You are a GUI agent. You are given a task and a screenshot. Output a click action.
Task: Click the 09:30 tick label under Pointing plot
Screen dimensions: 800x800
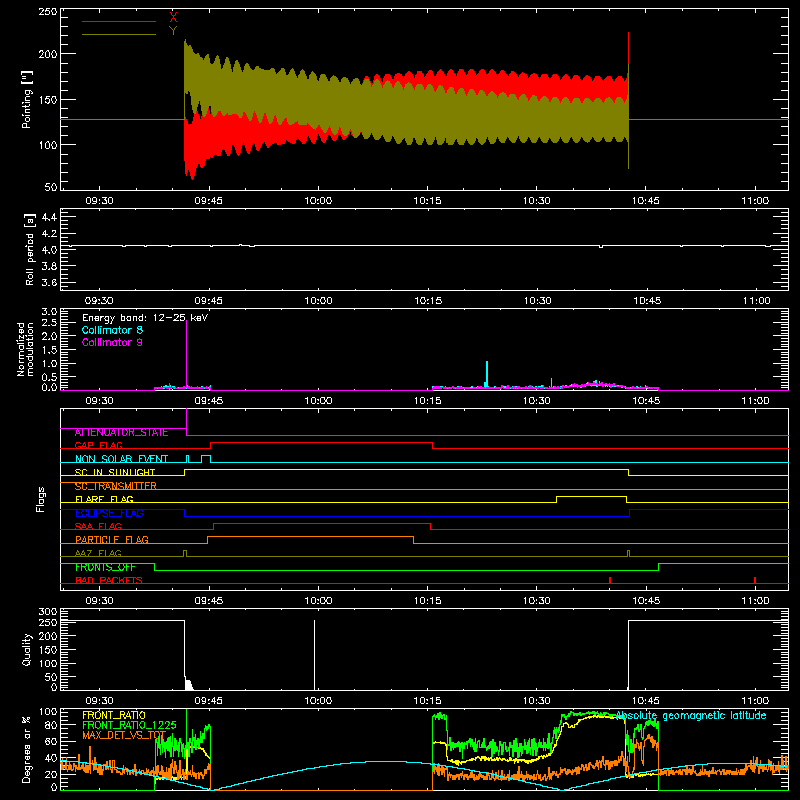coord(99,201)
